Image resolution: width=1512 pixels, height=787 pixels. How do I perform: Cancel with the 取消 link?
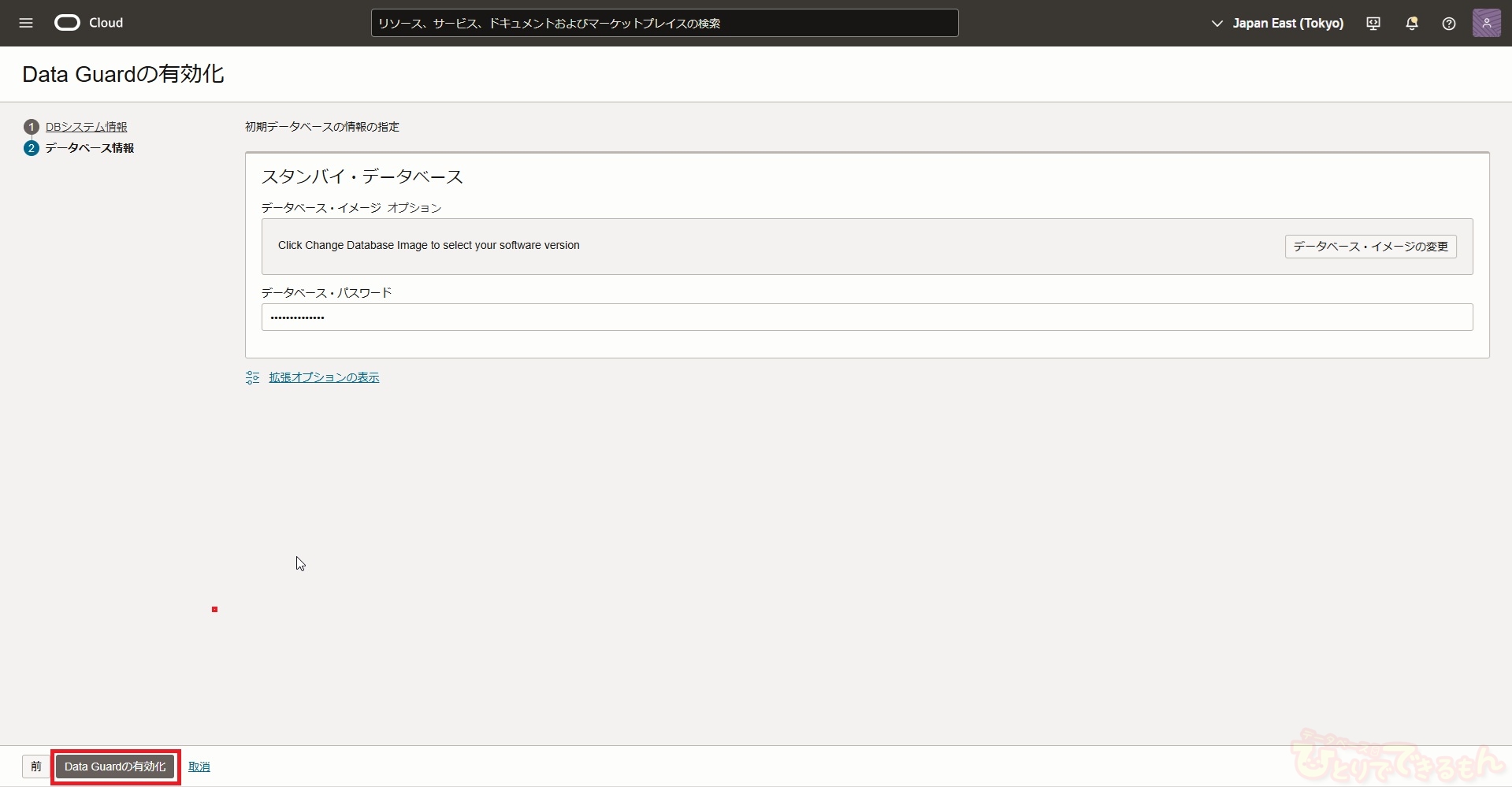pyautogui.click(x=199, y=767)
